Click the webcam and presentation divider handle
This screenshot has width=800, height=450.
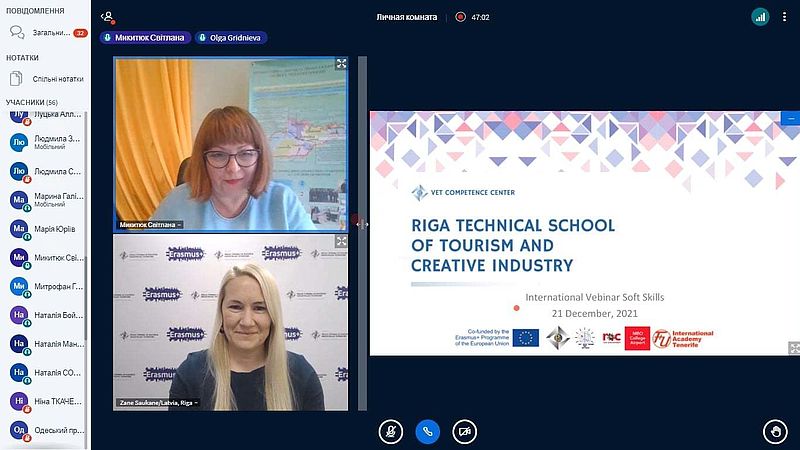[x=362, y=224]
